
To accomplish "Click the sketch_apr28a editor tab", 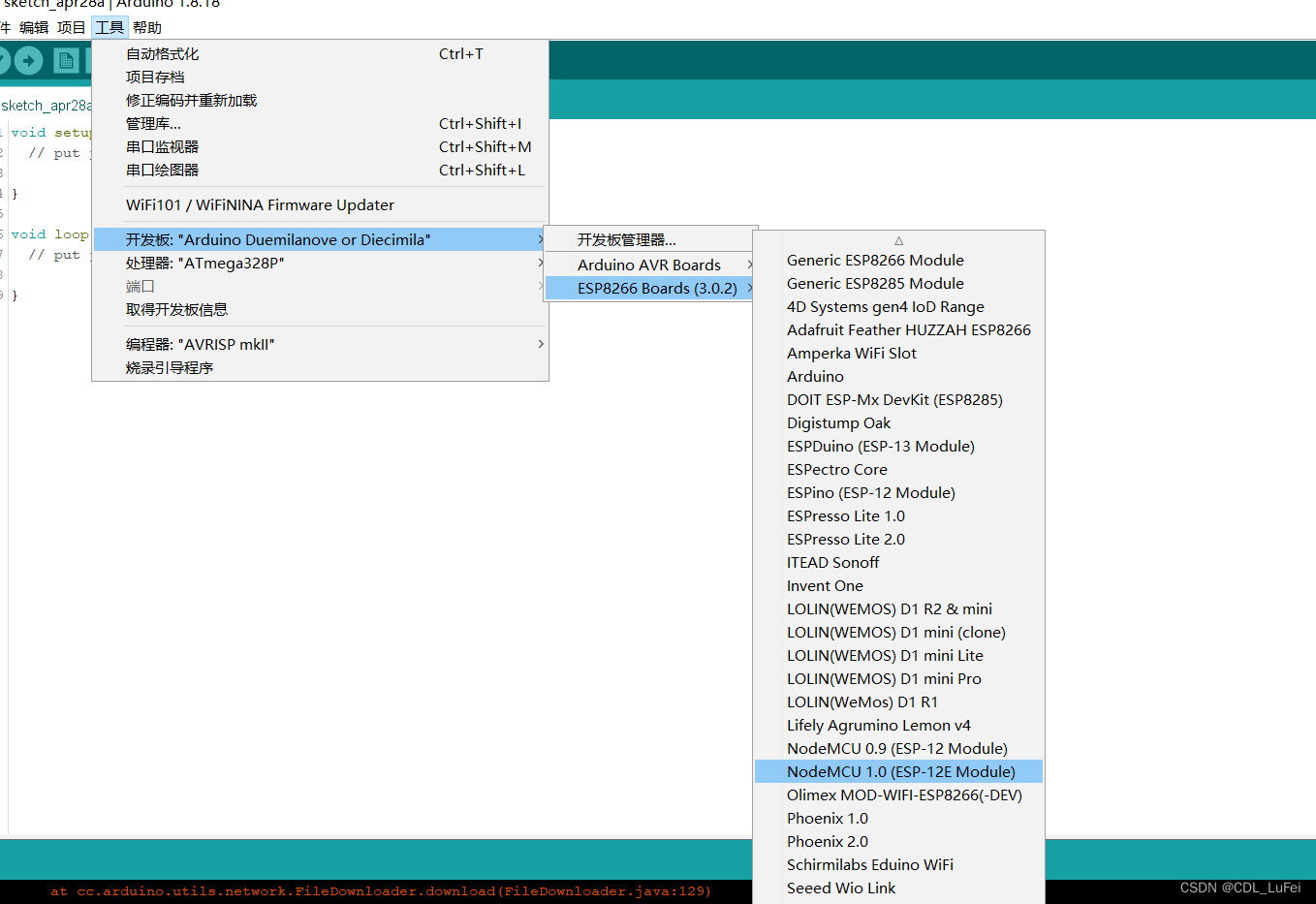I will click(x=46, y=105).
